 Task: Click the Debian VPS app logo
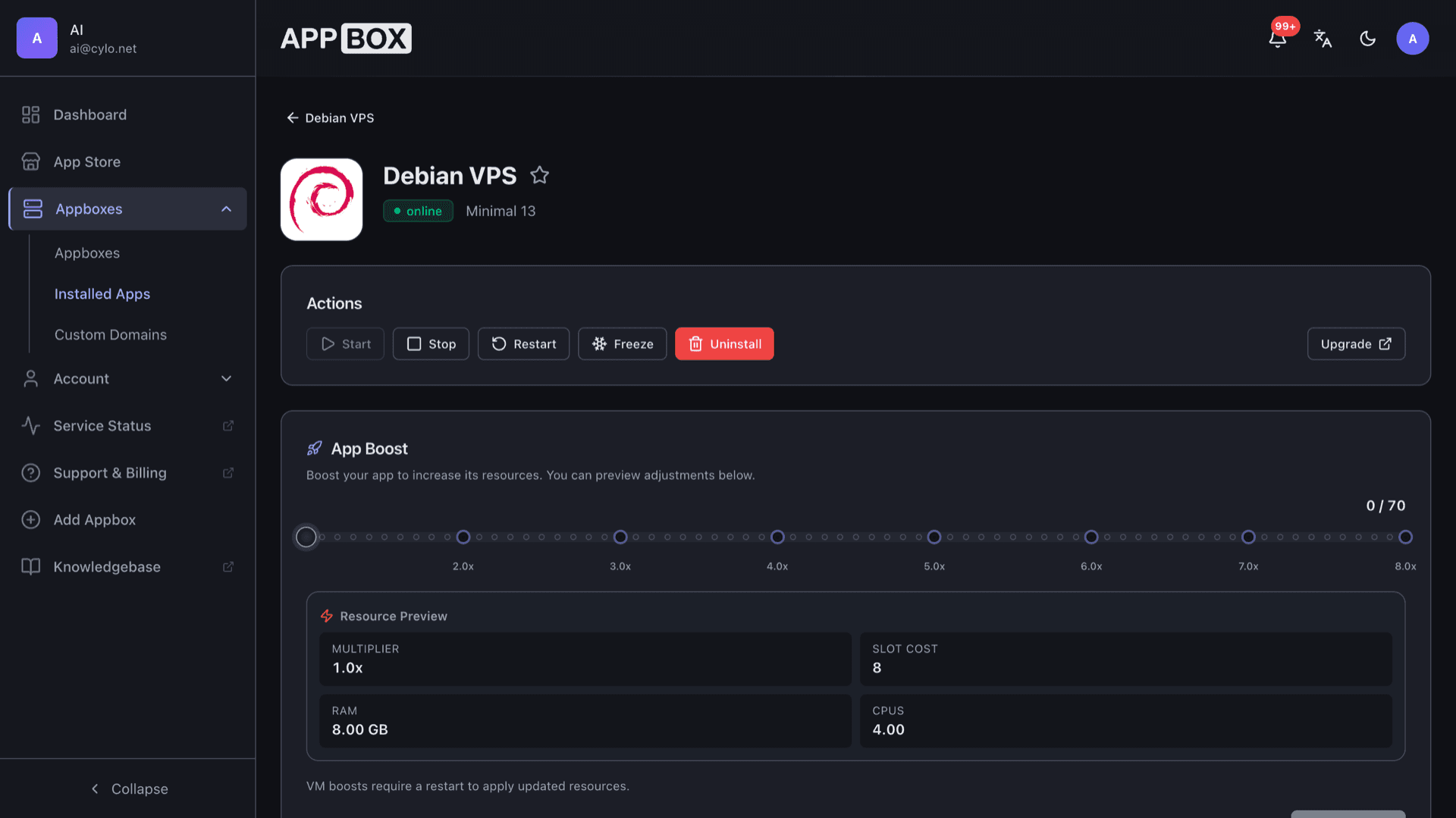point(322,199)
